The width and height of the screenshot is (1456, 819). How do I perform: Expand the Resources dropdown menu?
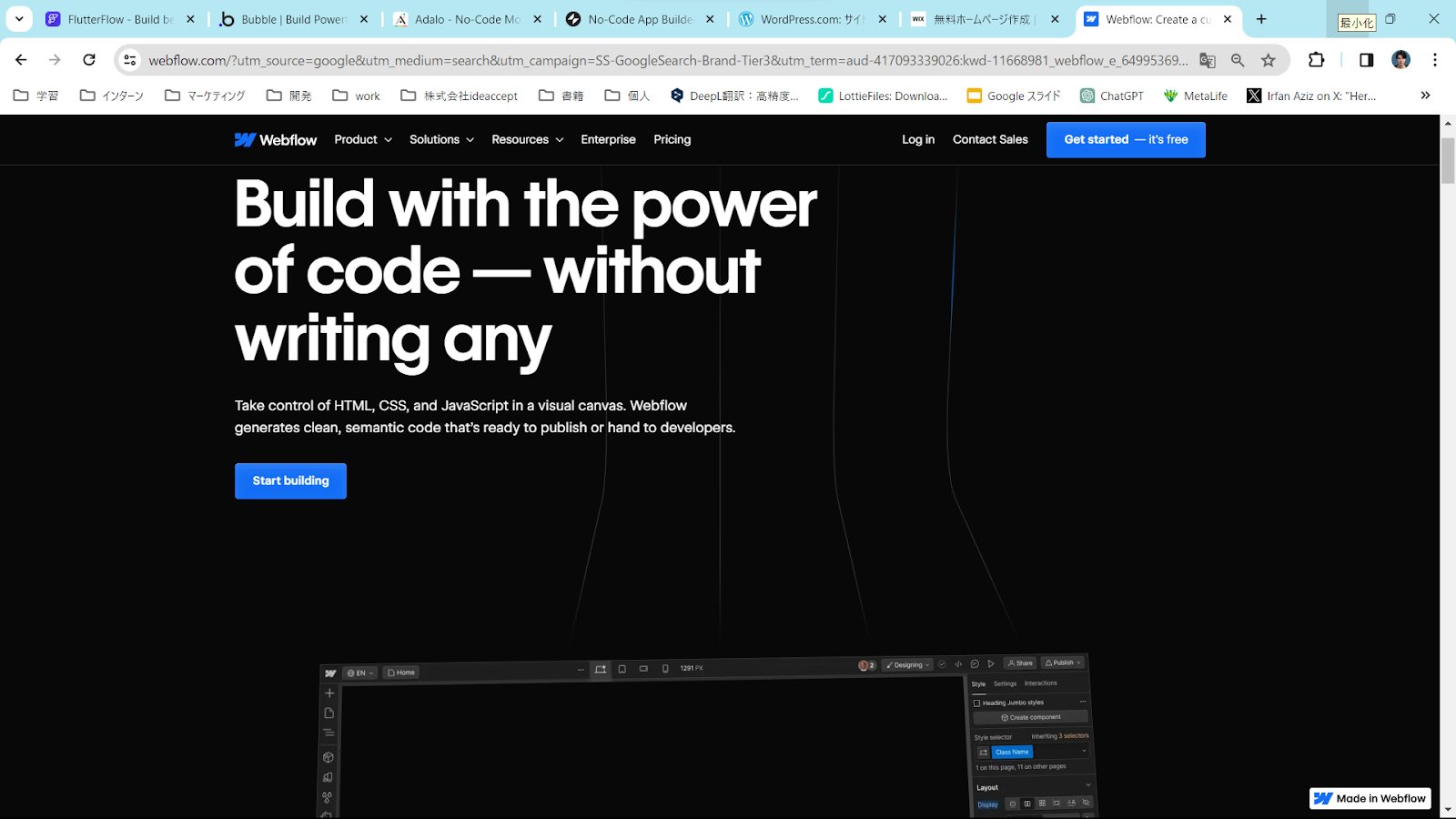tap(528, 139)
